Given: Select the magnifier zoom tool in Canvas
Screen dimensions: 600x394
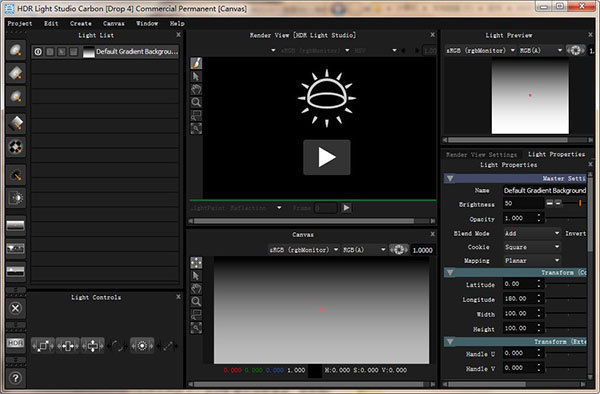Looking at the screenshot, I should coord(196,301).
